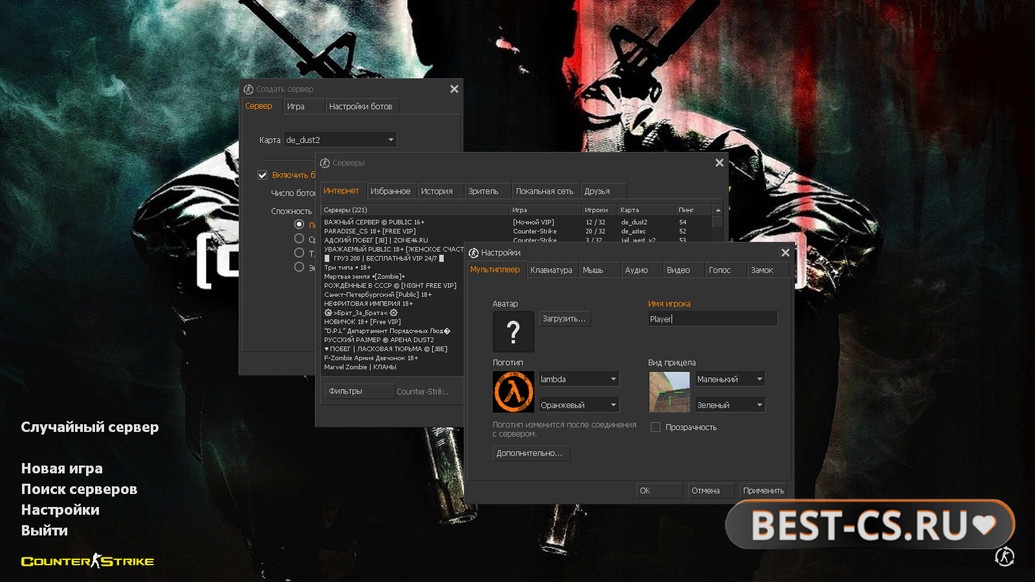Viewport: 1035px width, 582px height.
Task: Close the Серверы window
Action: [719, 163]
